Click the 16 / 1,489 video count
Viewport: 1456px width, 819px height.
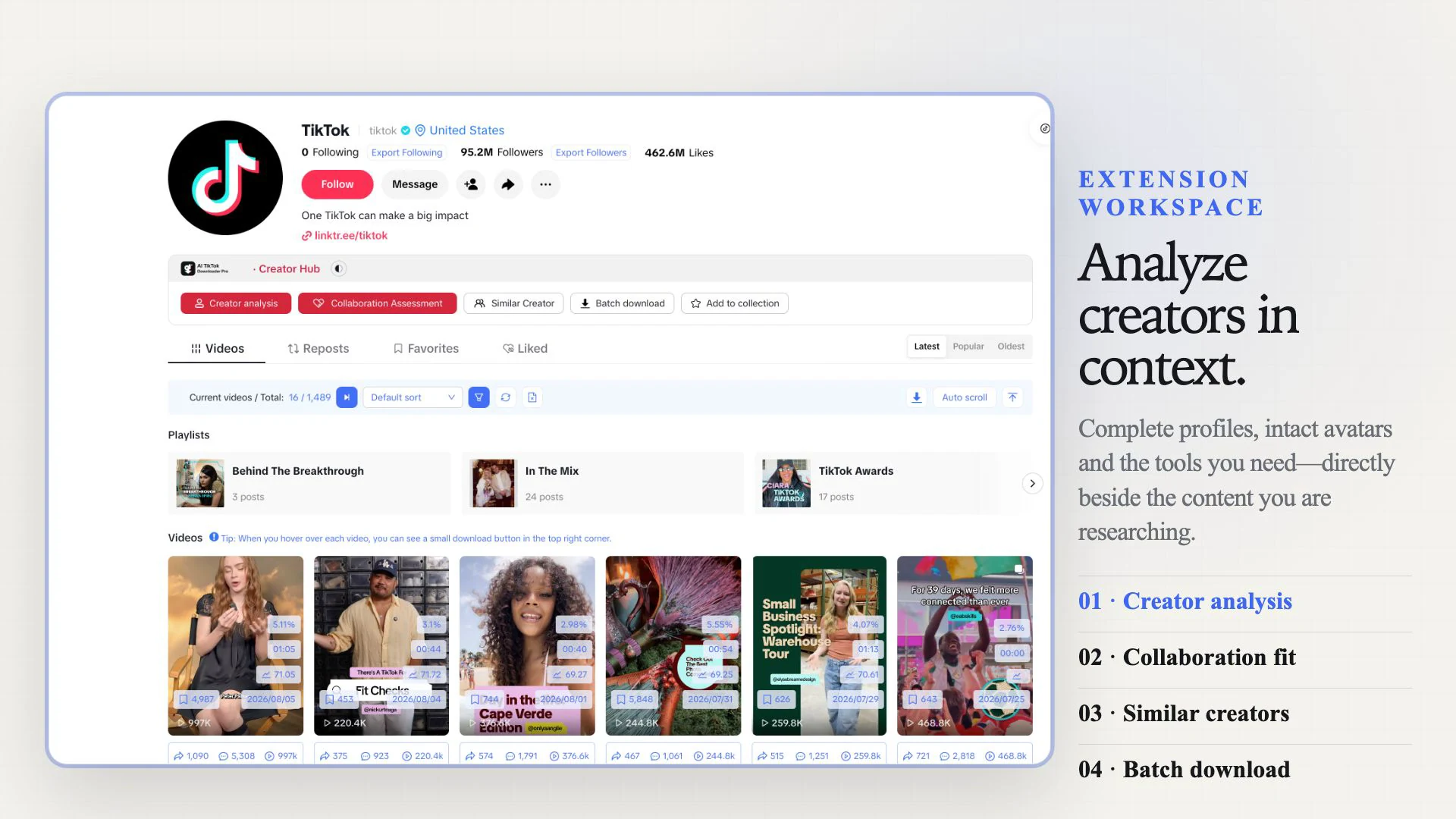pos(309,397)
